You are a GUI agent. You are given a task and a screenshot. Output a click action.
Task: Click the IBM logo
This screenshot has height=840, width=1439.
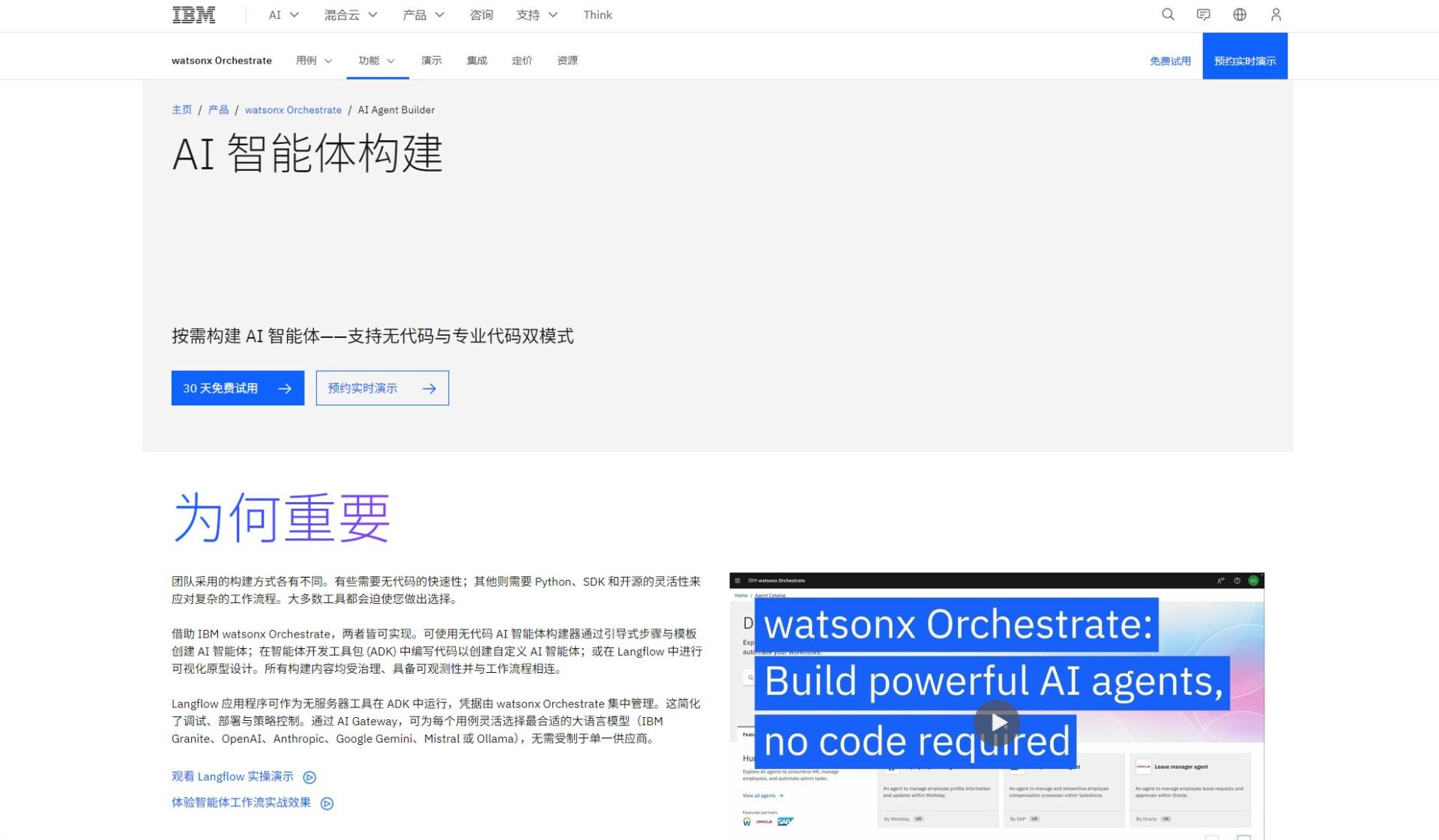[193, 15]
